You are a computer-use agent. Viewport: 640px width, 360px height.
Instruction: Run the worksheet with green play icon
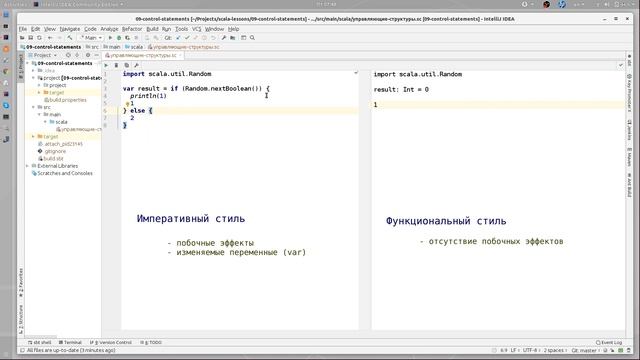106,65
